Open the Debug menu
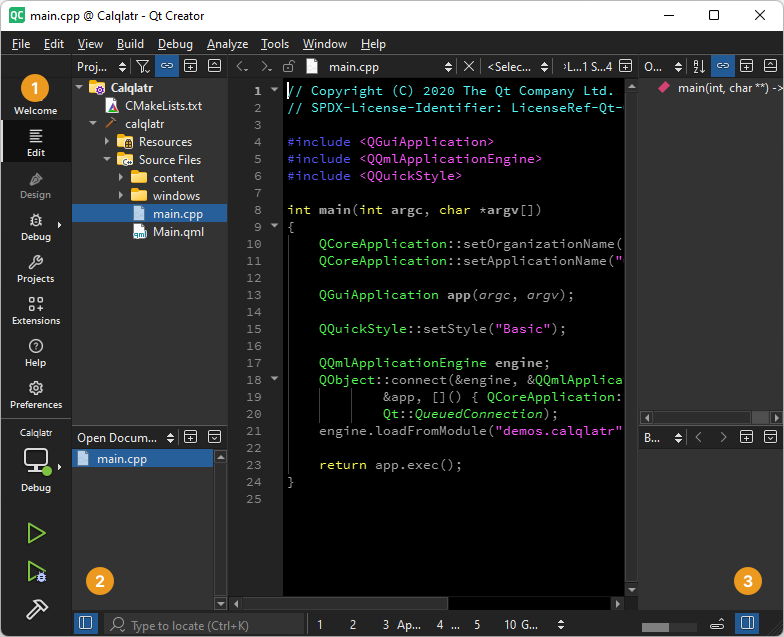The width and height of the screenshot is (784, 637). (175, 44)
